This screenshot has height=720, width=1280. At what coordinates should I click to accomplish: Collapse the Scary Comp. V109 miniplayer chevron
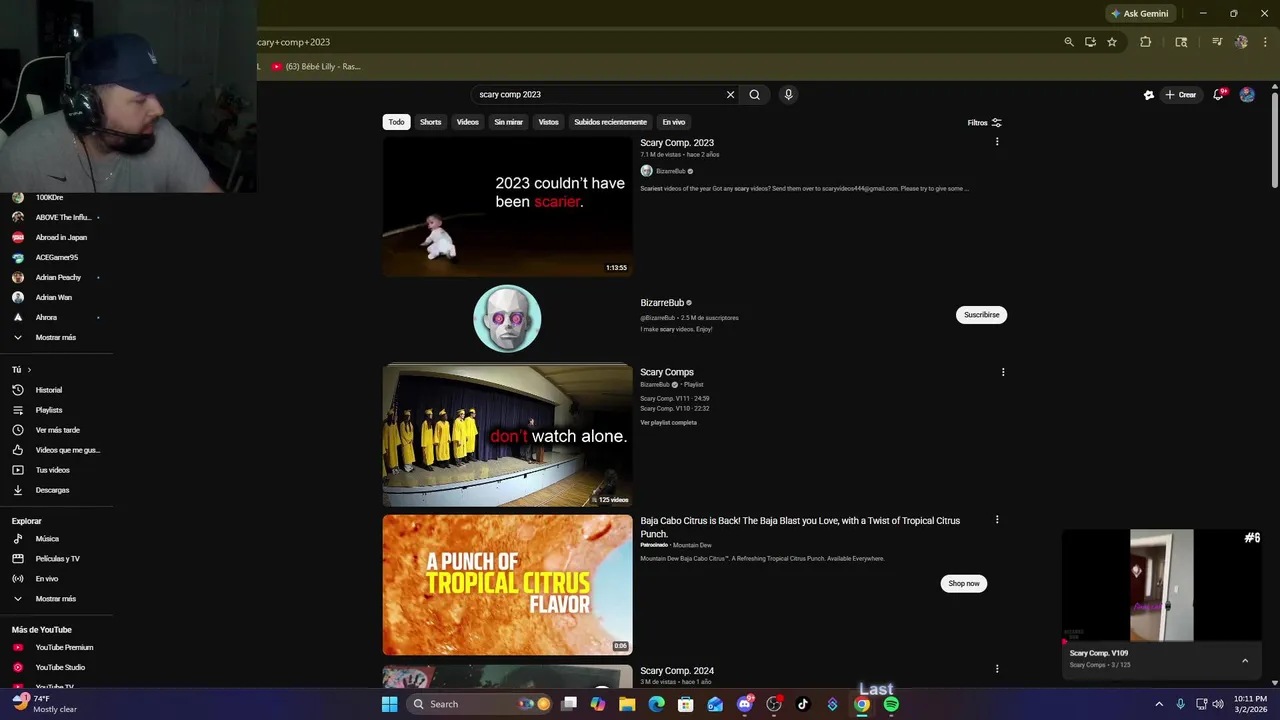(x=1245, y=660)
